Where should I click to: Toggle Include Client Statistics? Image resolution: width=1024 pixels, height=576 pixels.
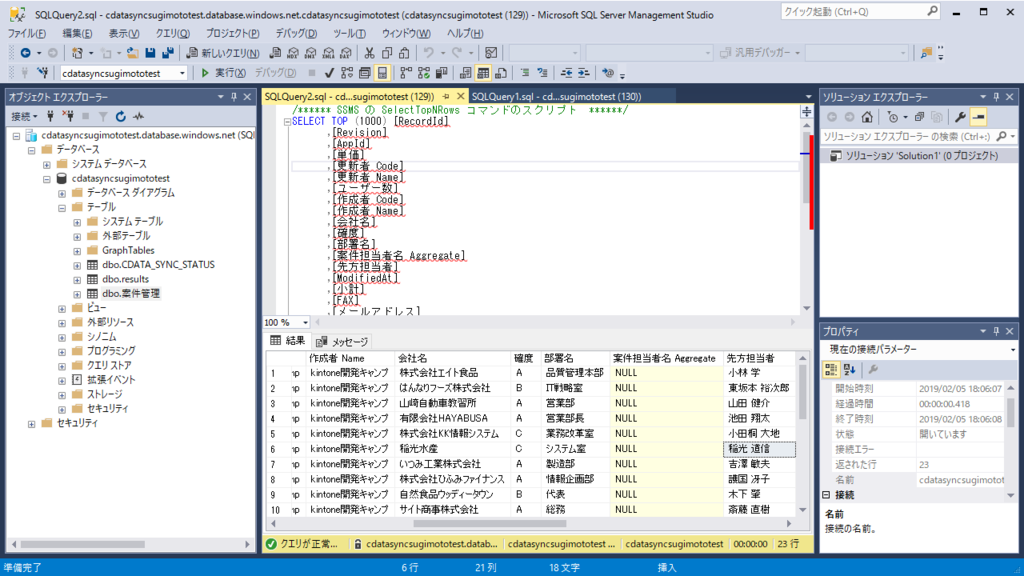click(x=441, y=73)
